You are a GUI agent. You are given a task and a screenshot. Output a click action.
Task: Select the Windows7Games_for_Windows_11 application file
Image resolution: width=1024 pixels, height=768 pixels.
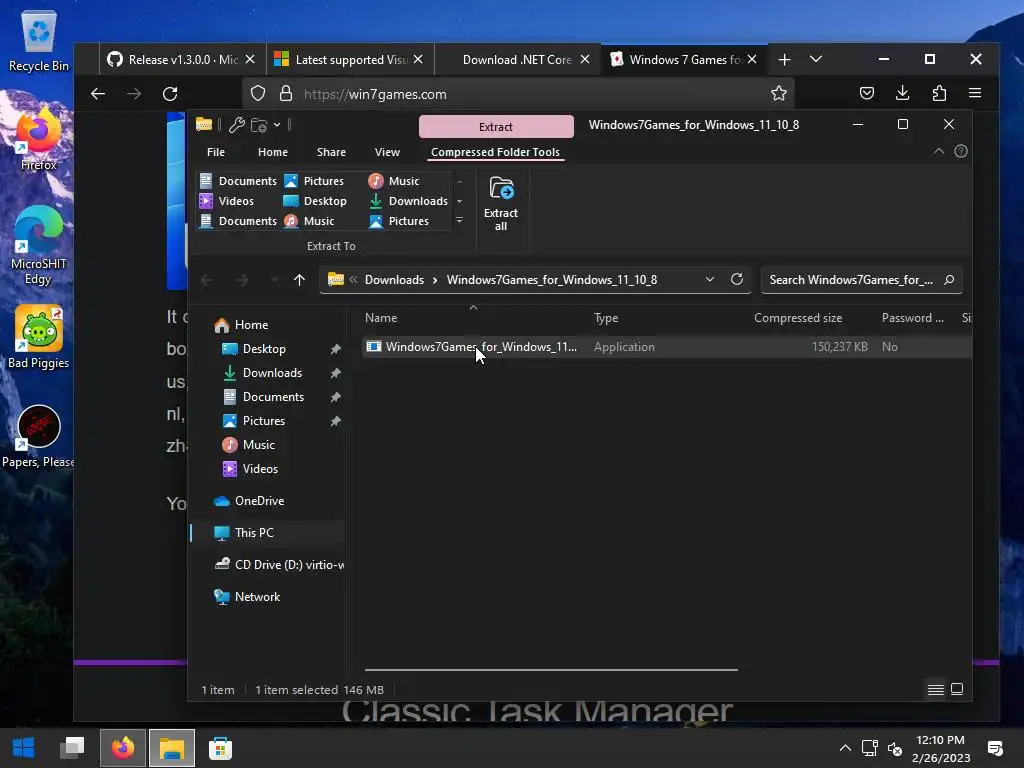667,347
